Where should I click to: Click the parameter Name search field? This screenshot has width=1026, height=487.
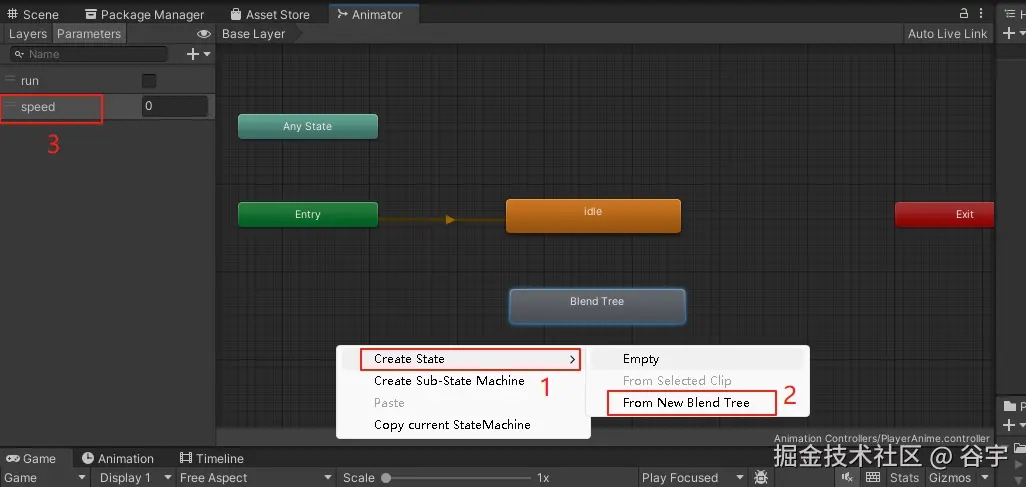pos(90,54)
